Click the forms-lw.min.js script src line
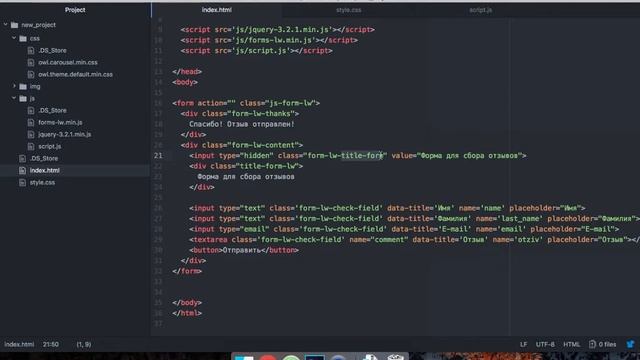The width and height of the screenshot is (640, 360). point(269,40)
